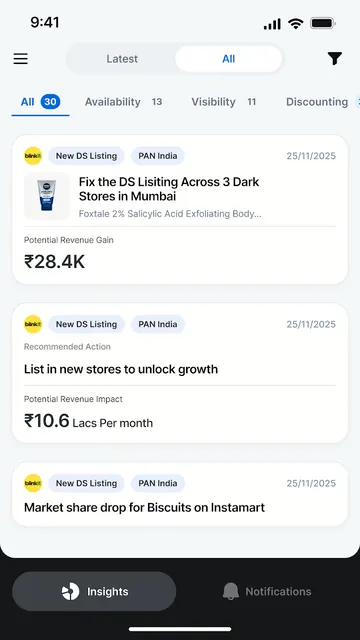Viewport: 360px width, 640px height.
Task: Open the Notifications bell icon
Action: (231, 591)
